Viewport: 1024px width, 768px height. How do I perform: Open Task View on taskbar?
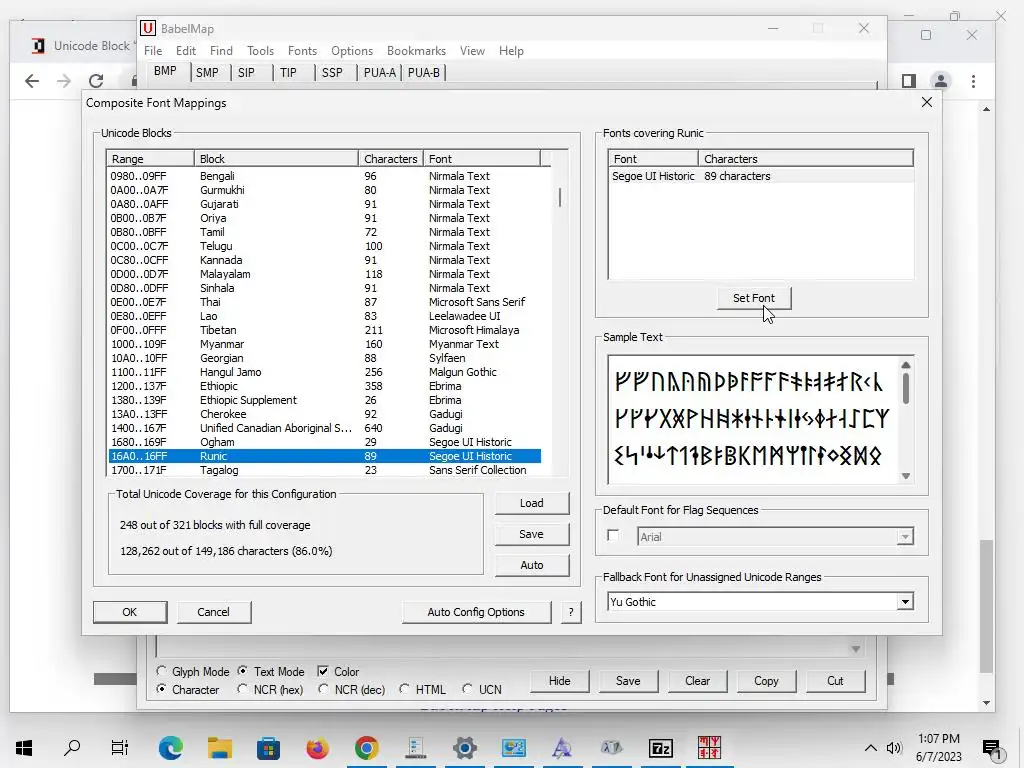tap(120, 748)
